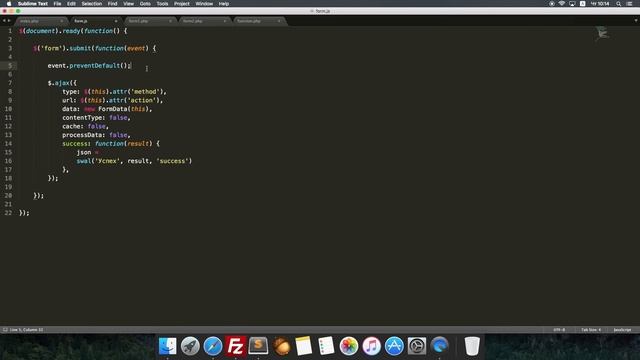Viewport: 640px width, 360px height.
Task: Open the AirPlay display menu icon
Action: click(572, 4)
